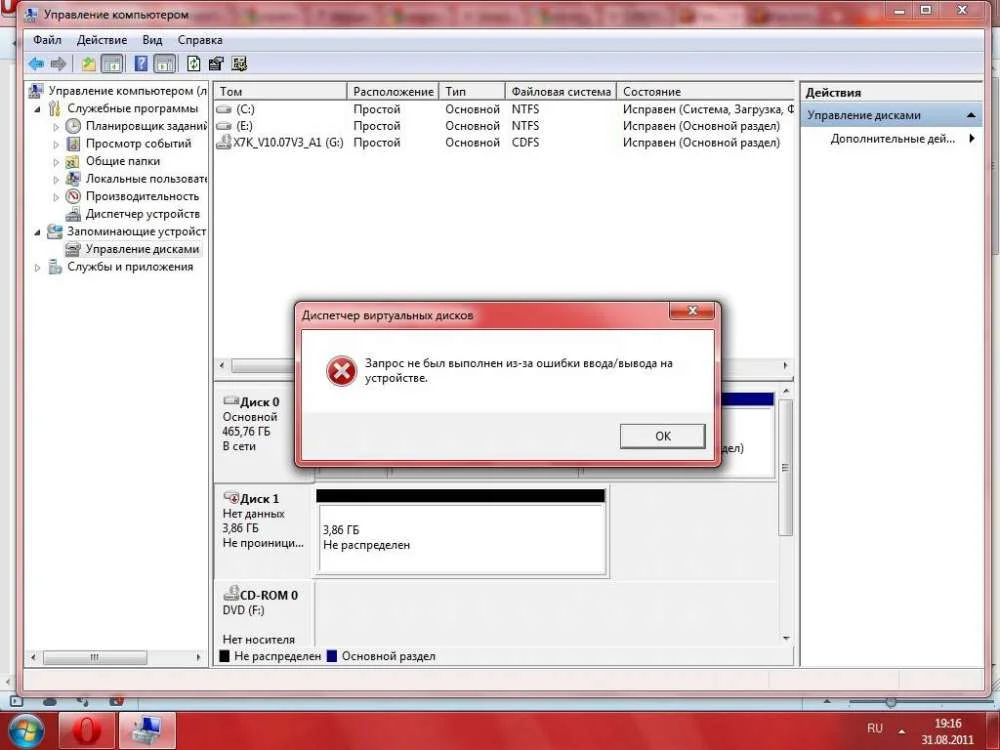Click the Расположение column header
Image resolution: width=1000 pixels, height=750 pixels.
(x=393, y=92)
